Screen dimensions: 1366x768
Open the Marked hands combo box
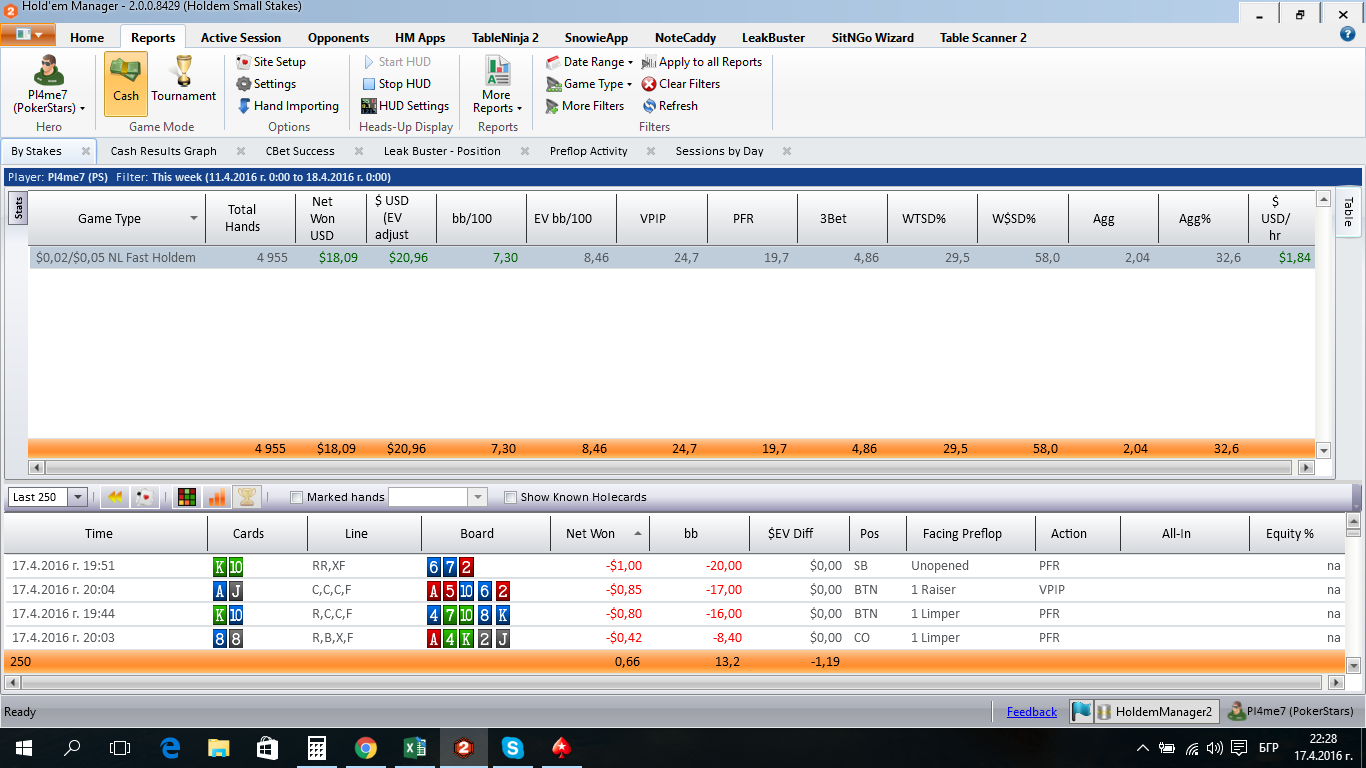[x=437, y=497]
